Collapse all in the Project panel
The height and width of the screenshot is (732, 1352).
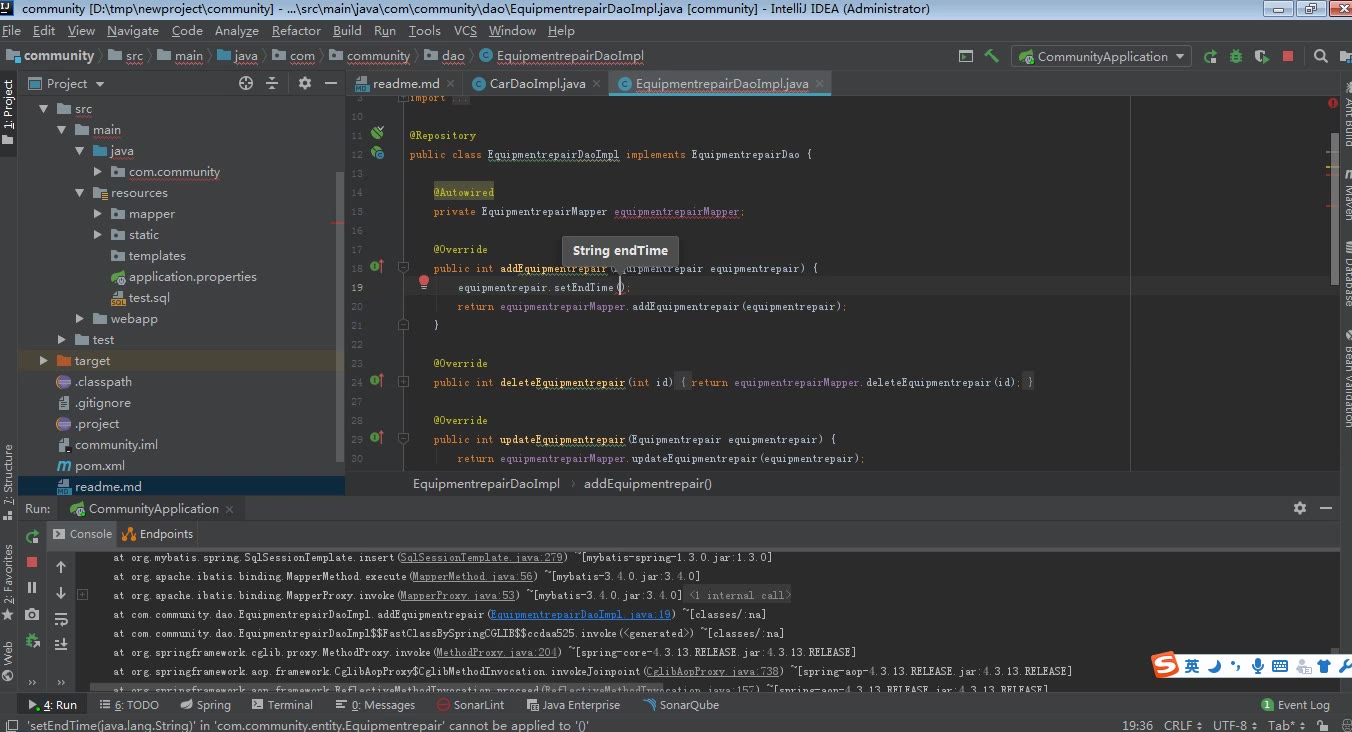[271, 84]
